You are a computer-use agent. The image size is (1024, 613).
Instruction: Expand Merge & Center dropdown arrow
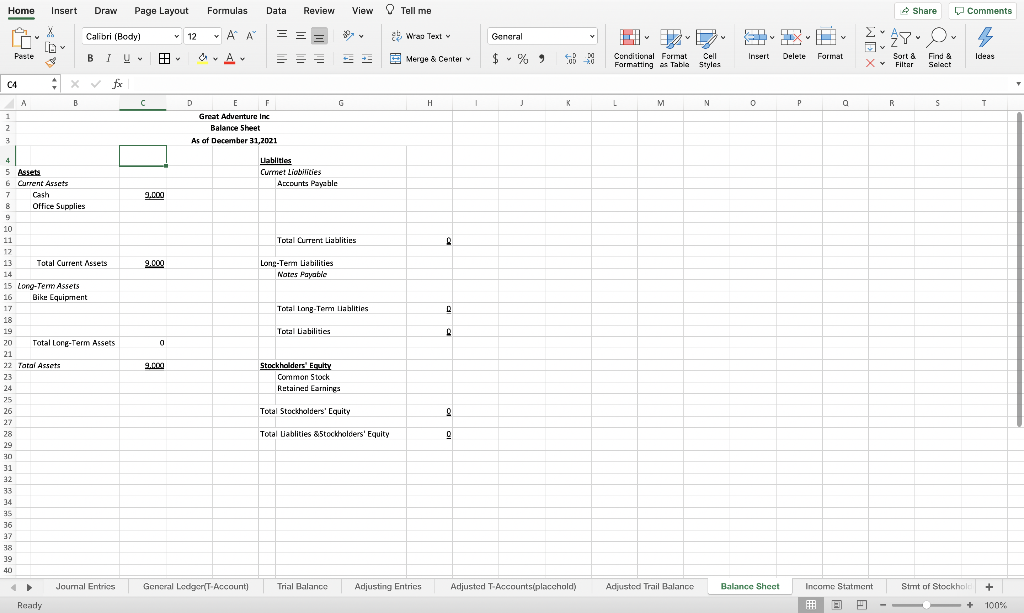[x=468, y=59]
